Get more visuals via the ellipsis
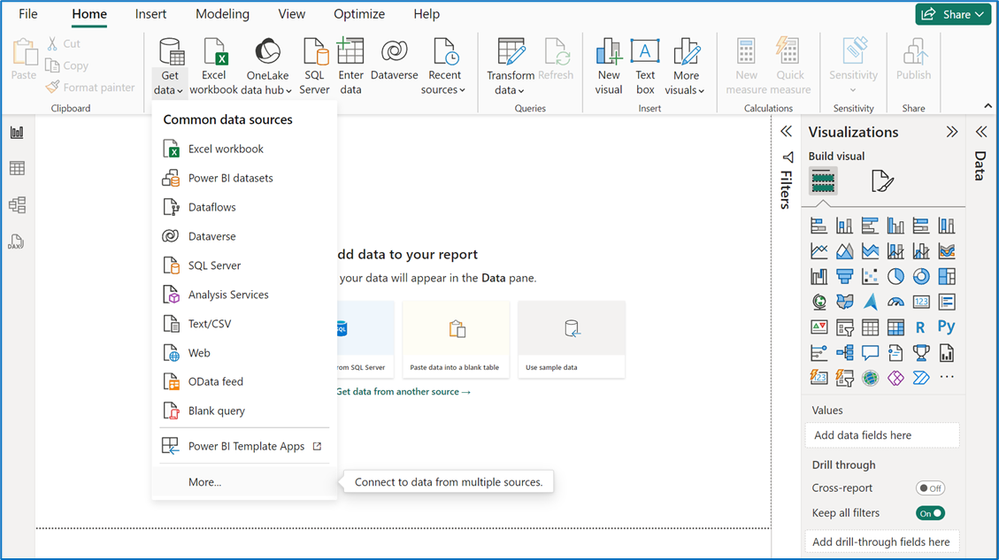Viewport: 999px width, 560px height. pos(947,377)
